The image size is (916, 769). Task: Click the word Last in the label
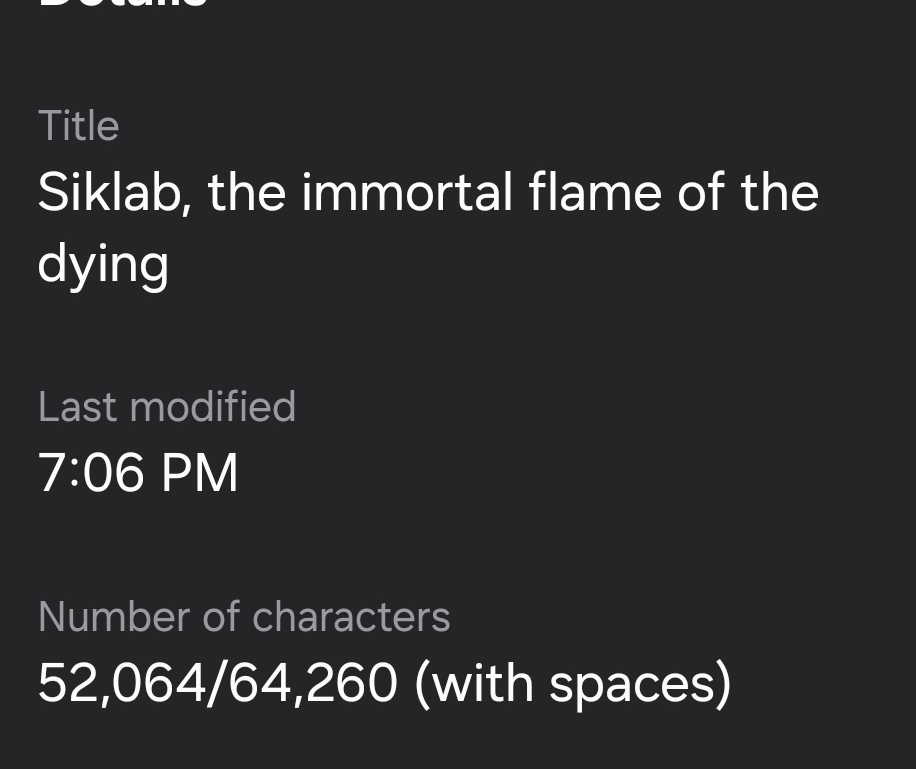click(78, 407)
